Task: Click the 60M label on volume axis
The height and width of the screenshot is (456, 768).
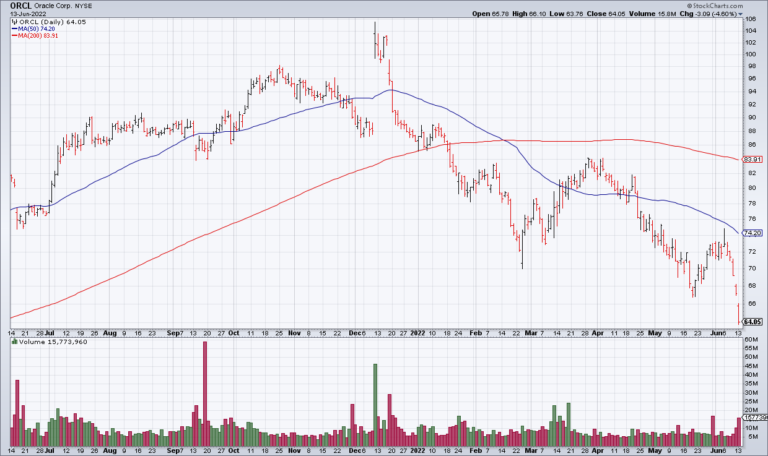Action: tap(748, 340)
